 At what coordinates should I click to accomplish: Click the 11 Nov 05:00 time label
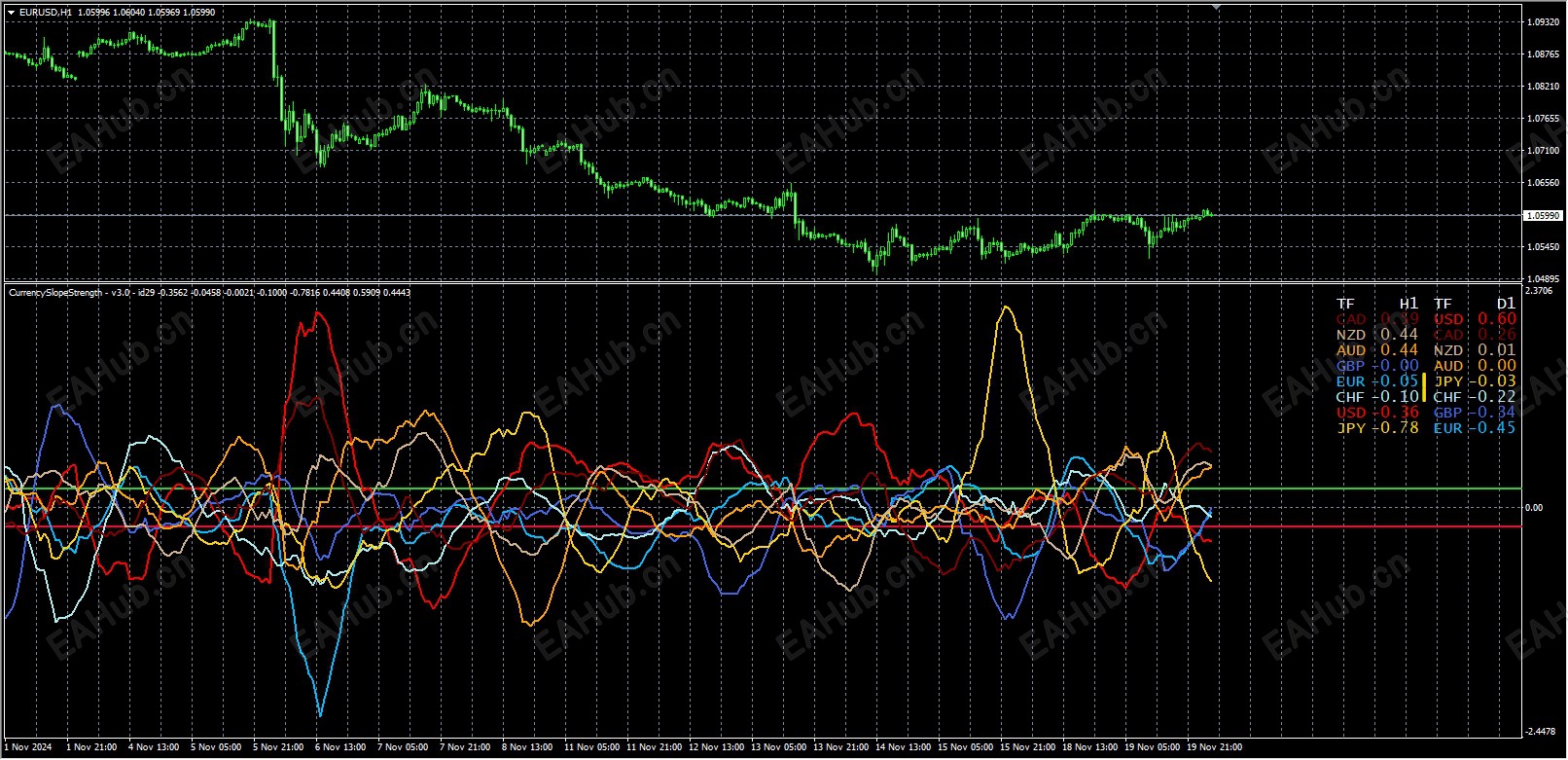[591, 747]
